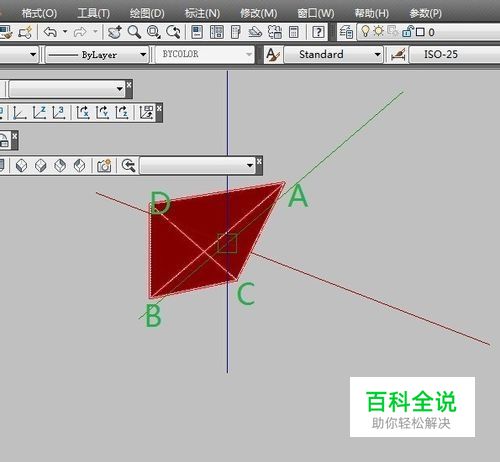Click the green label A in drawing
500x462 pixels.
click(x=298, y=196)
